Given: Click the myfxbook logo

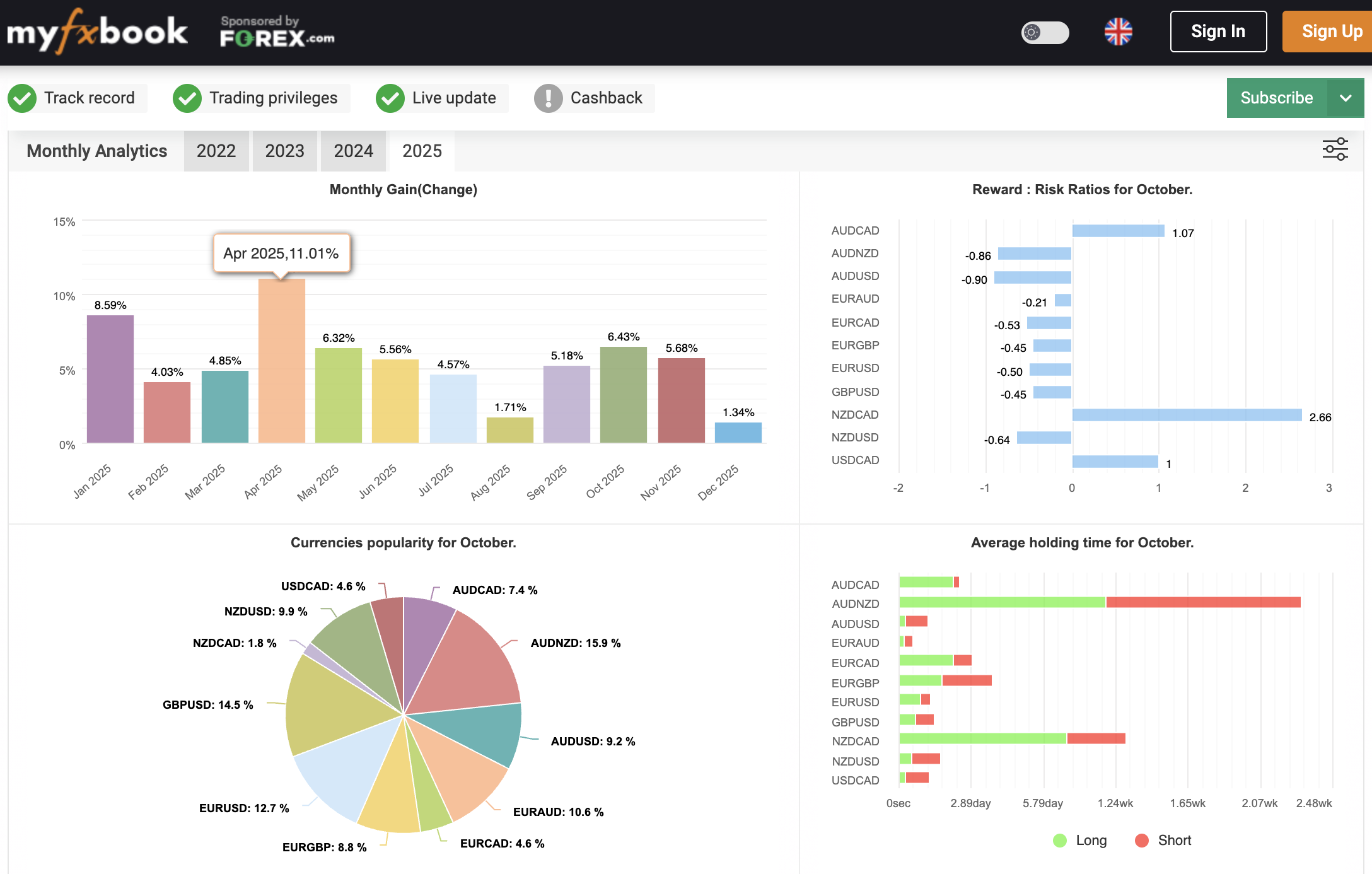Looking at the screenshot, I should tap(96, 32).
